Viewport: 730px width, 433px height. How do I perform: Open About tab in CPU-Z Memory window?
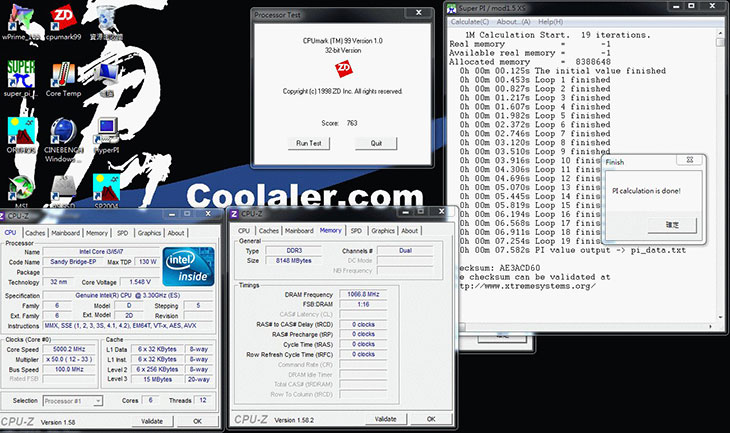(410, 231)
